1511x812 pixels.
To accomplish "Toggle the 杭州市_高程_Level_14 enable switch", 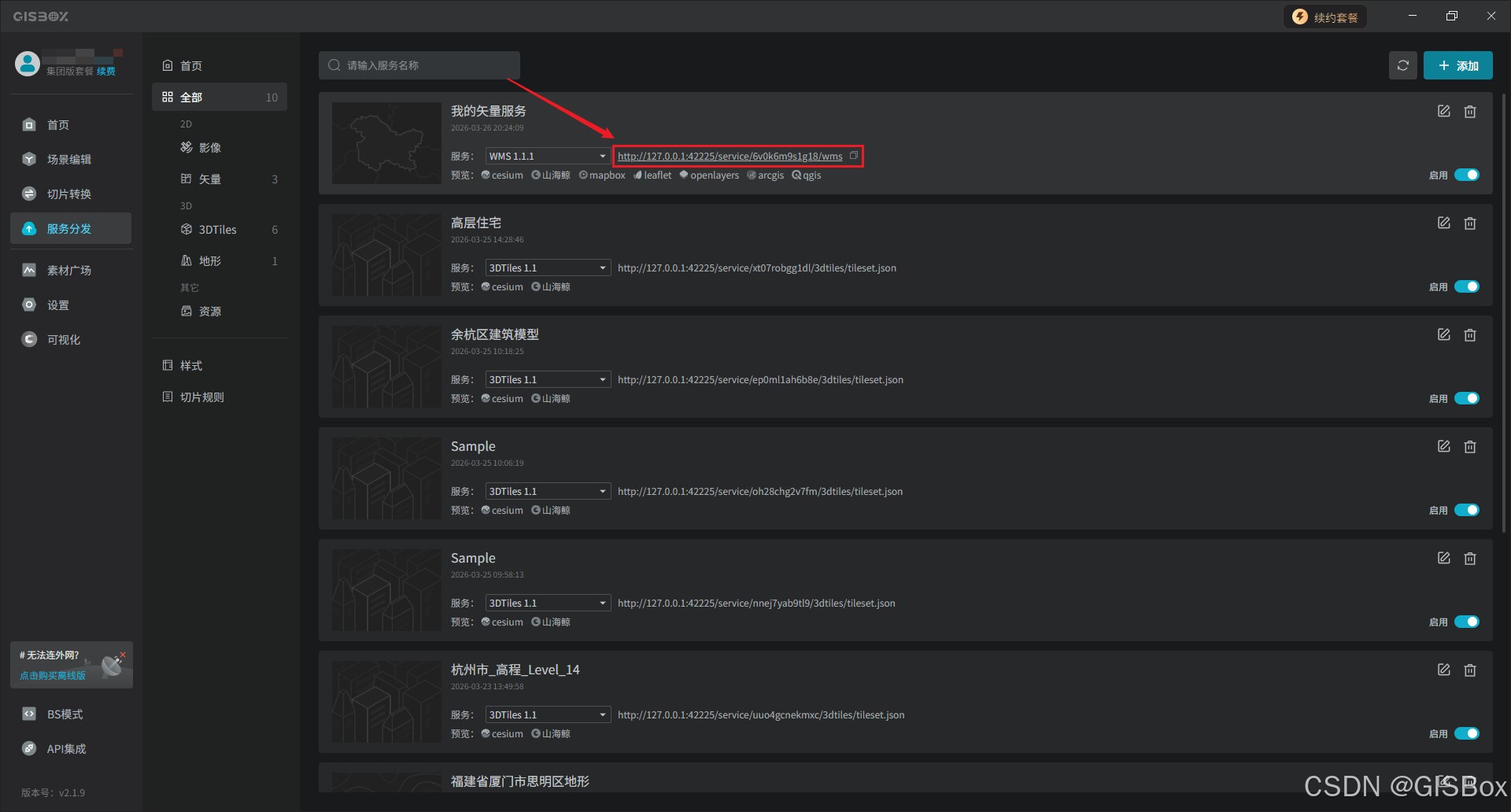I will 1466,733.
